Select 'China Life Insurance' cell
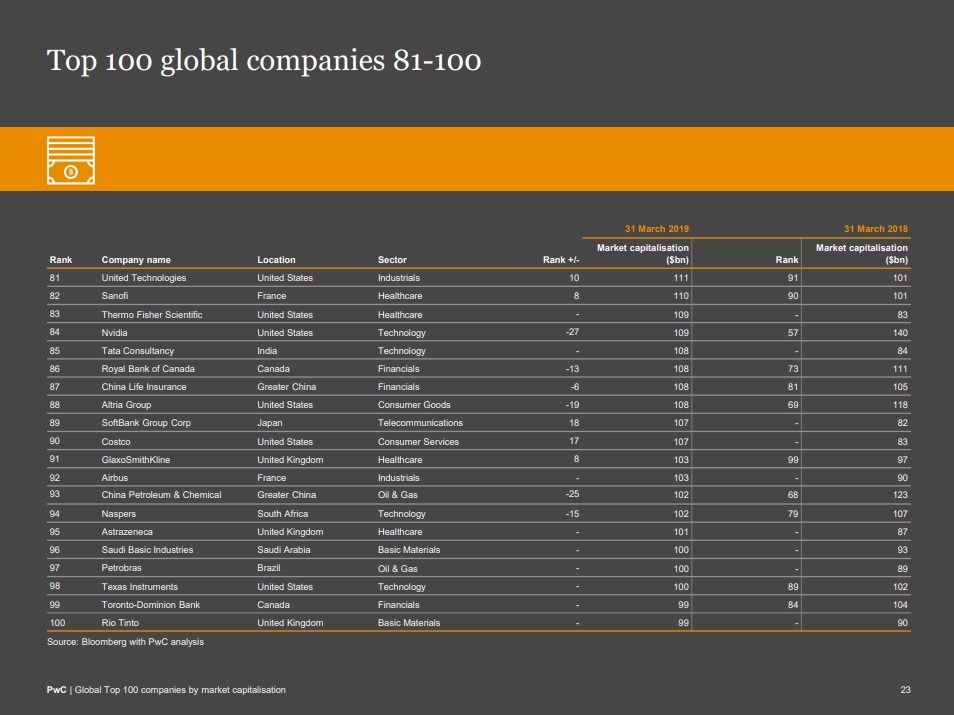 pyautogui.click(x=144, y=387)
